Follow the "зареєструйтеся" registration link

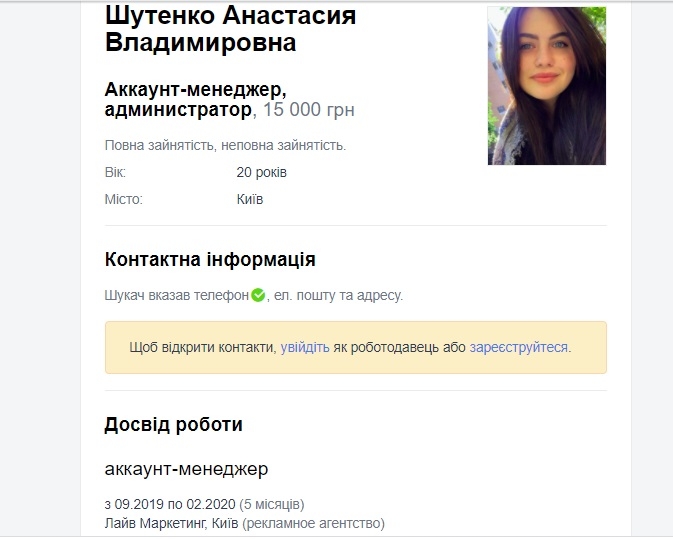coord(518,347)
